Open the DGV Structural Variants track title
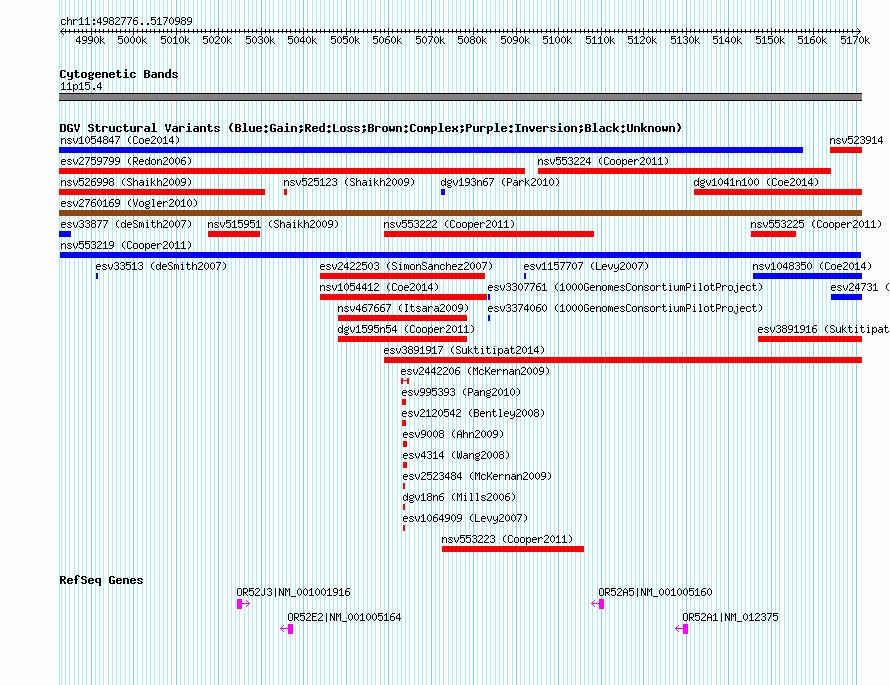 (x=370, y=128)
